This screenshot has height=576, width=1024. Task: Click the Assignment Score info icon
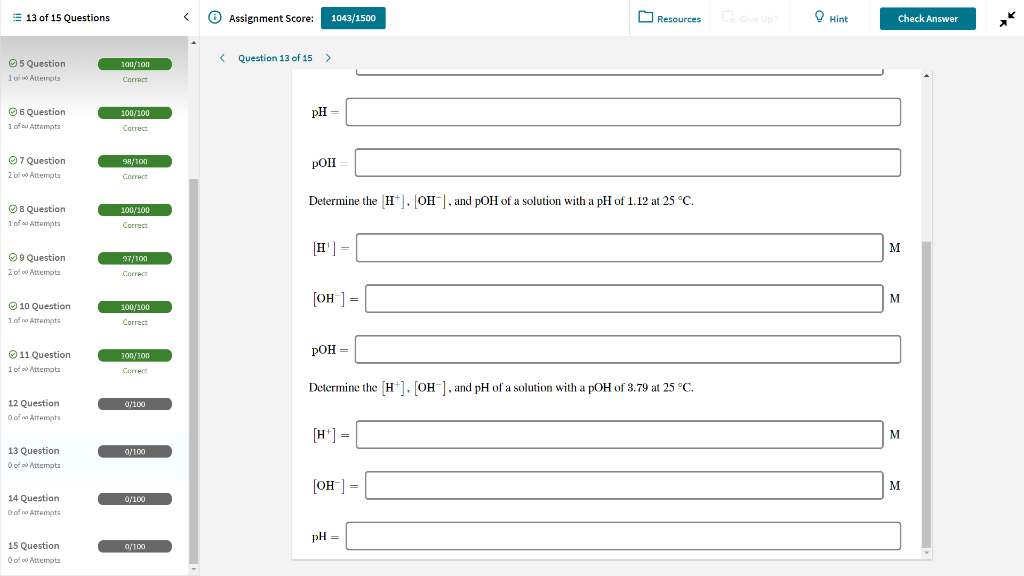tap(215, 17)
